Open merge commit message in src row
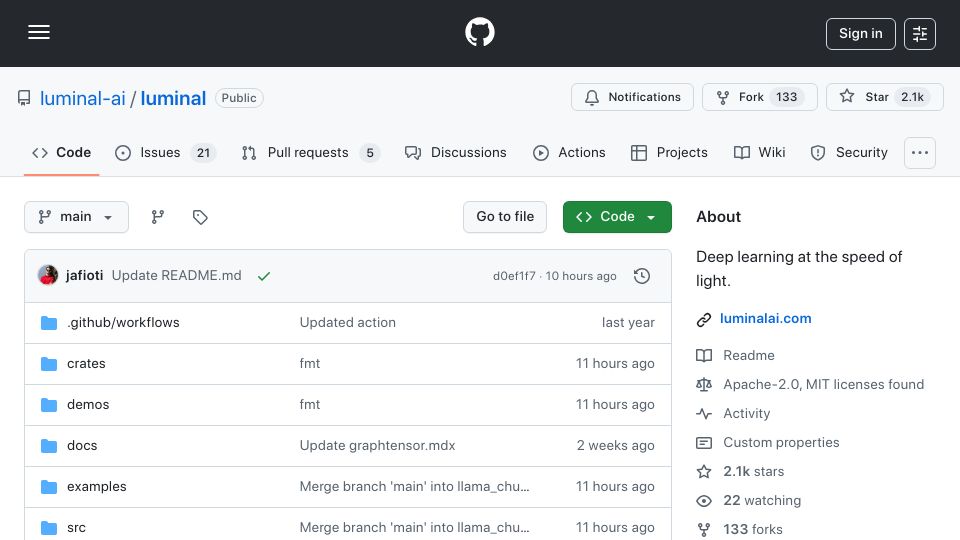This screenshot has height=540, width=960. [x=414, y=528]
